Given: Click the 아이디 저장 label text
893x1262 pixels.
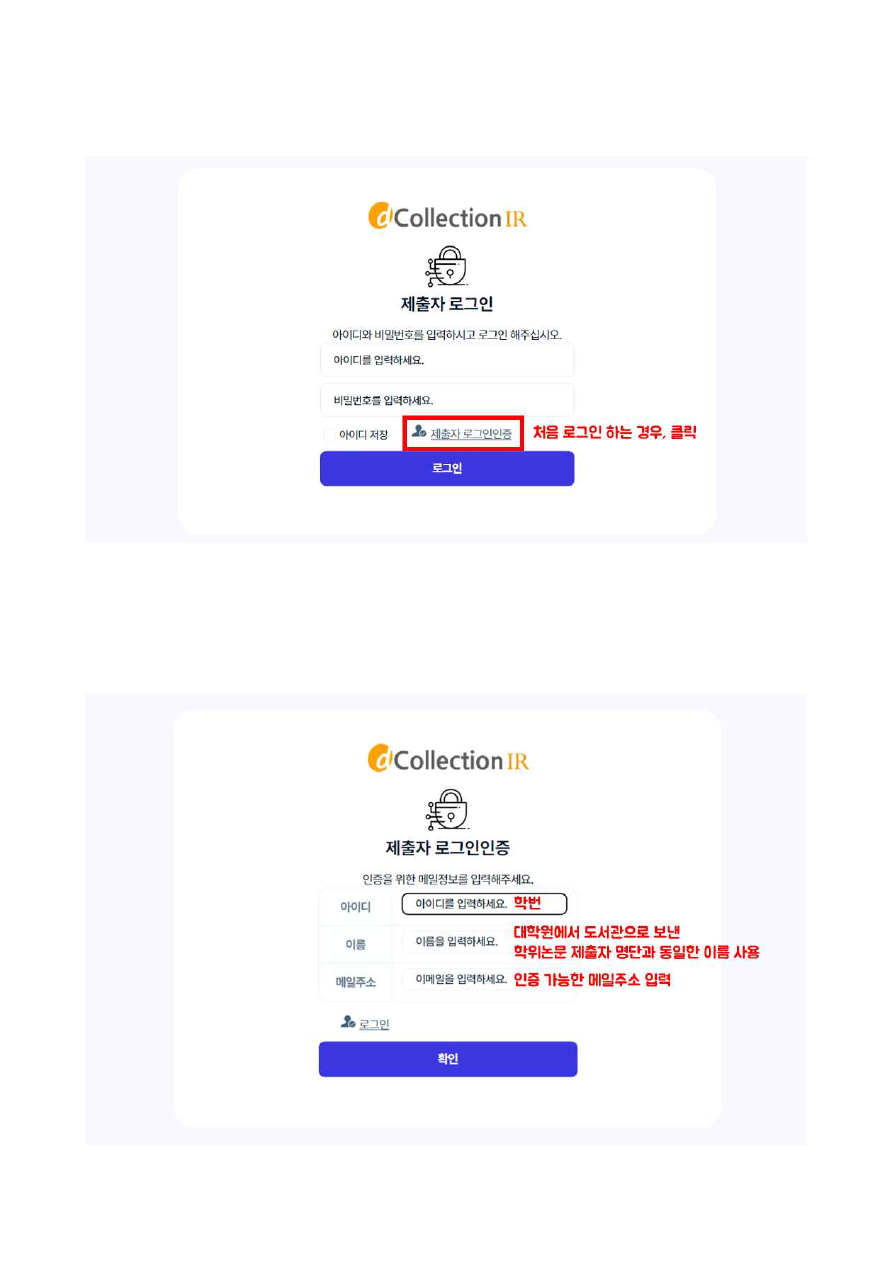Looking at the screenshot, I should click(363, 435).
